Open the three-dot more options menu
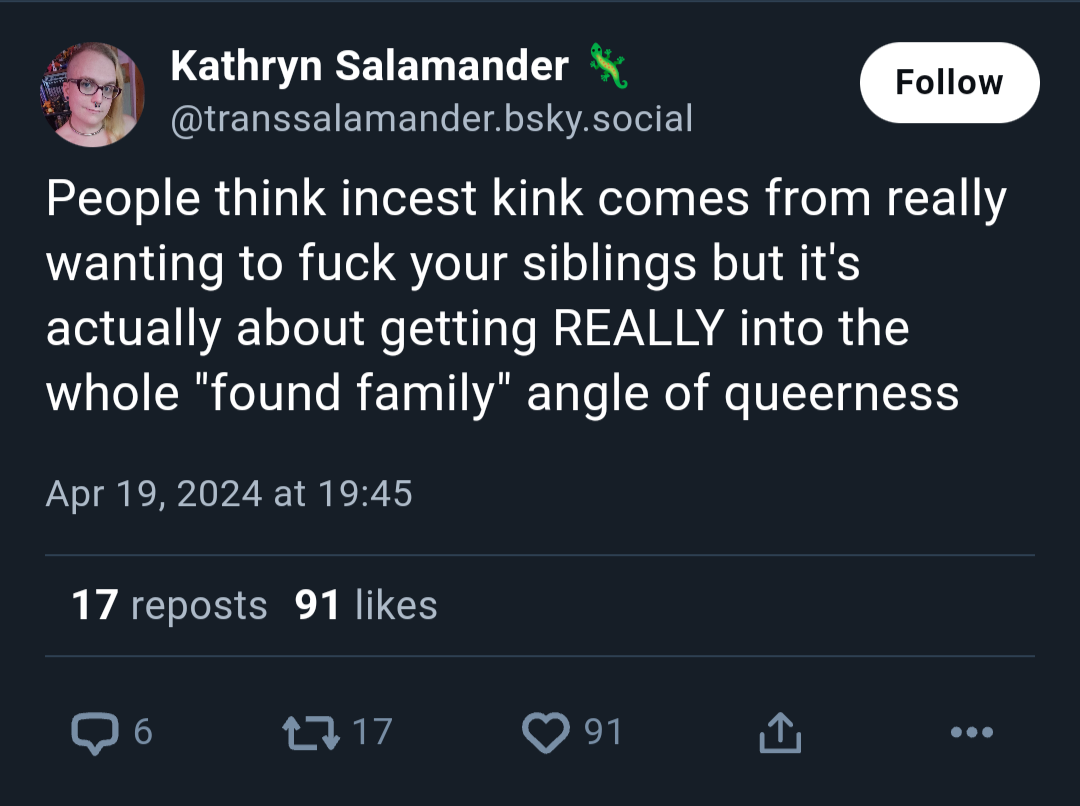 972,732
